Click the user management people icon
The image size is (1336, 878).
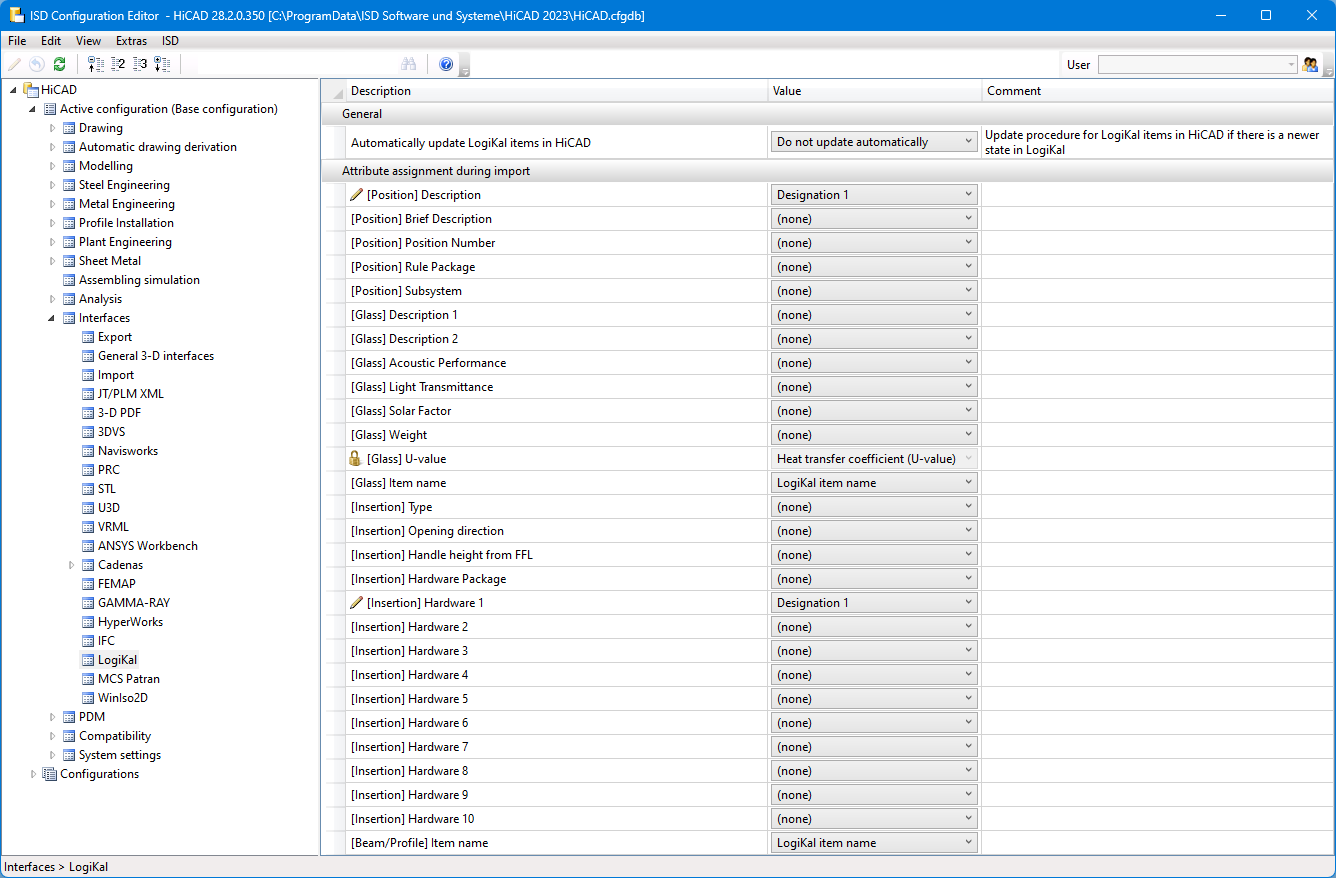(x=1310, y=64)
